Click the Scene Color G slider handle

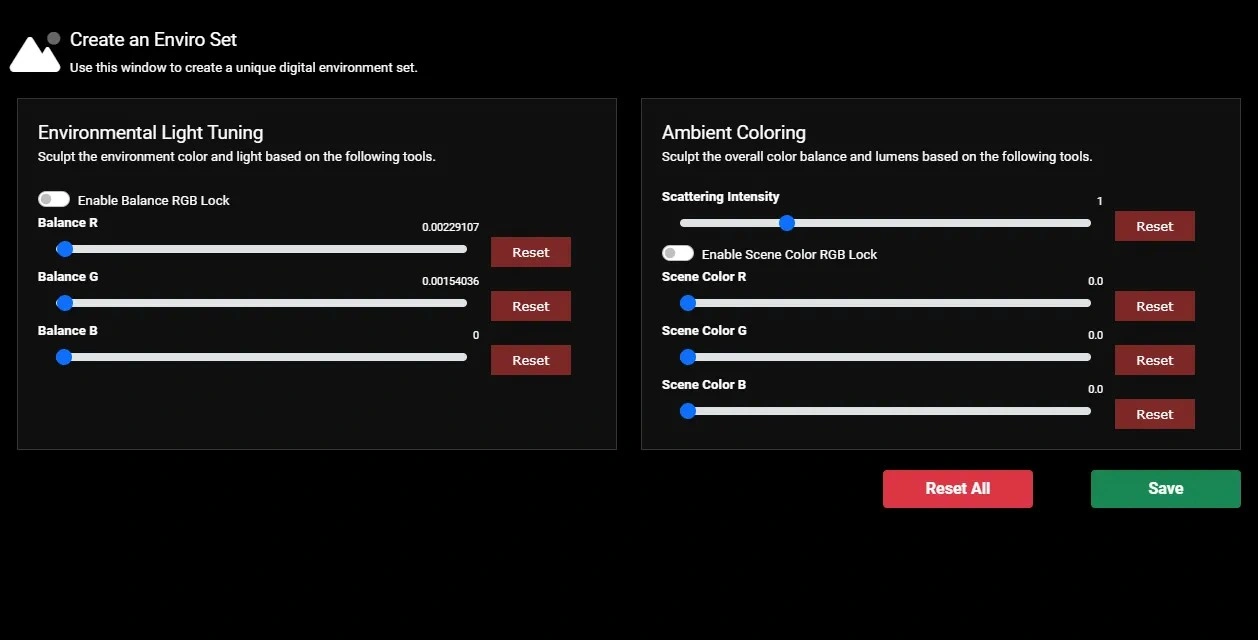coord(688,357)
